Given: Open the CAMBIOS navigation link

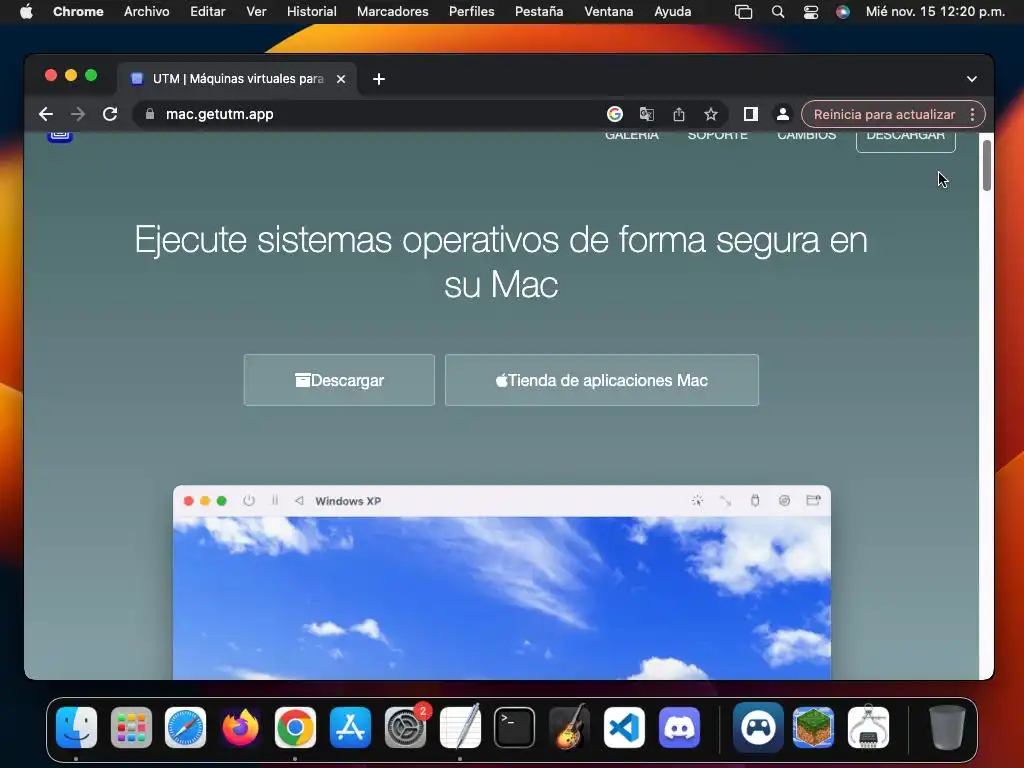Looking at the screenshot, I should coord(807,135).
